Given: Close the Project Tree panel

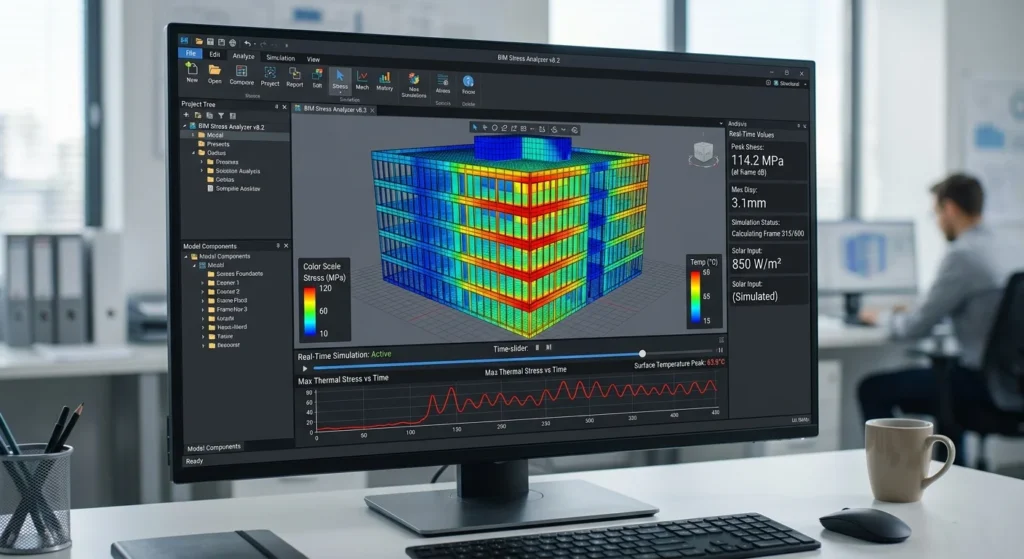Looking at the screenshot, I should (x=285, y=107).
